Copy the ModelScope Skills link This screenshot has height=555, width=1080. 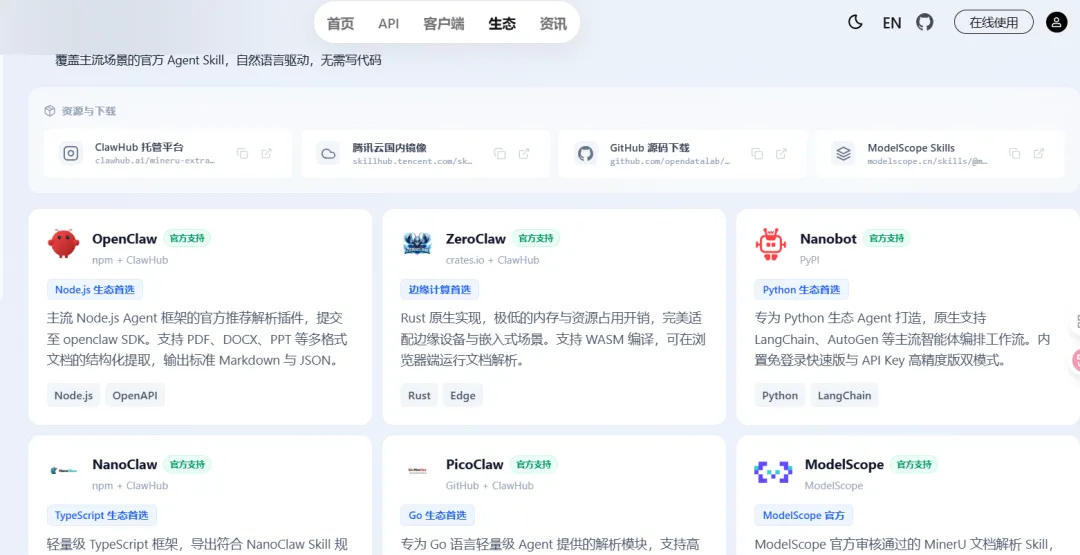point(1015,154)
